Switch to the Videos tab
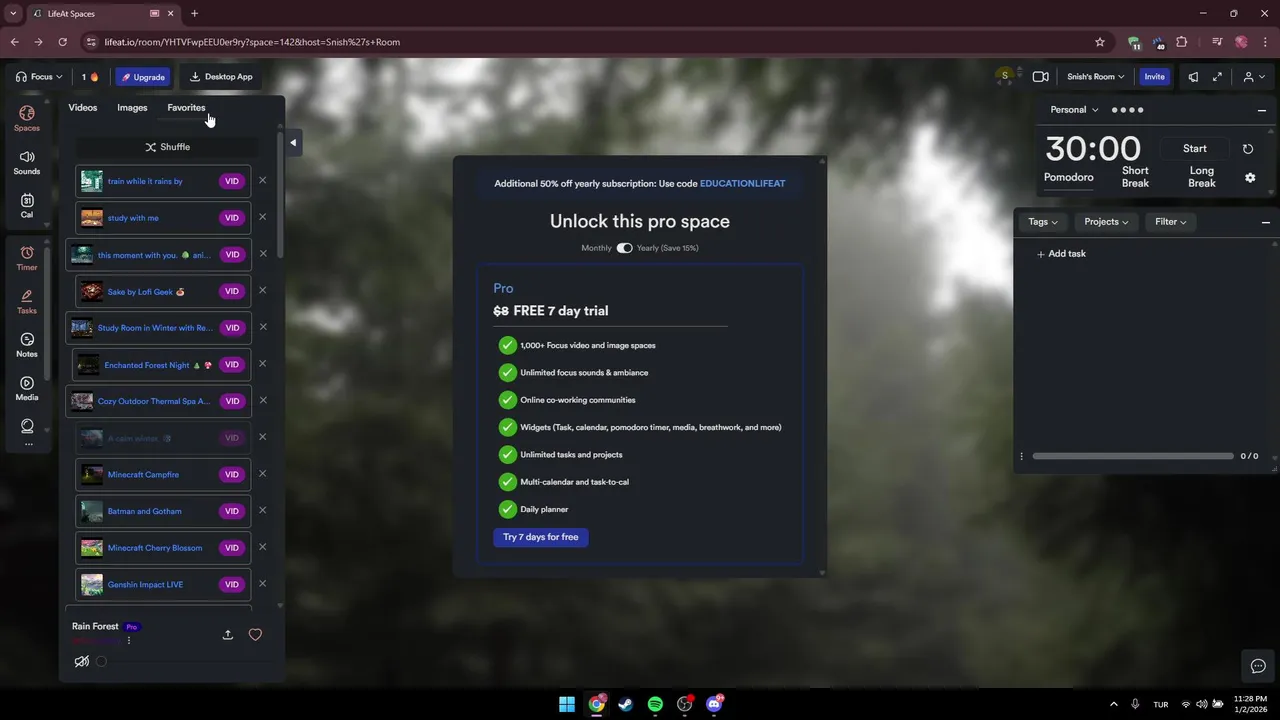The height and width of the screenshot is (720, 1280). (83, 108)
